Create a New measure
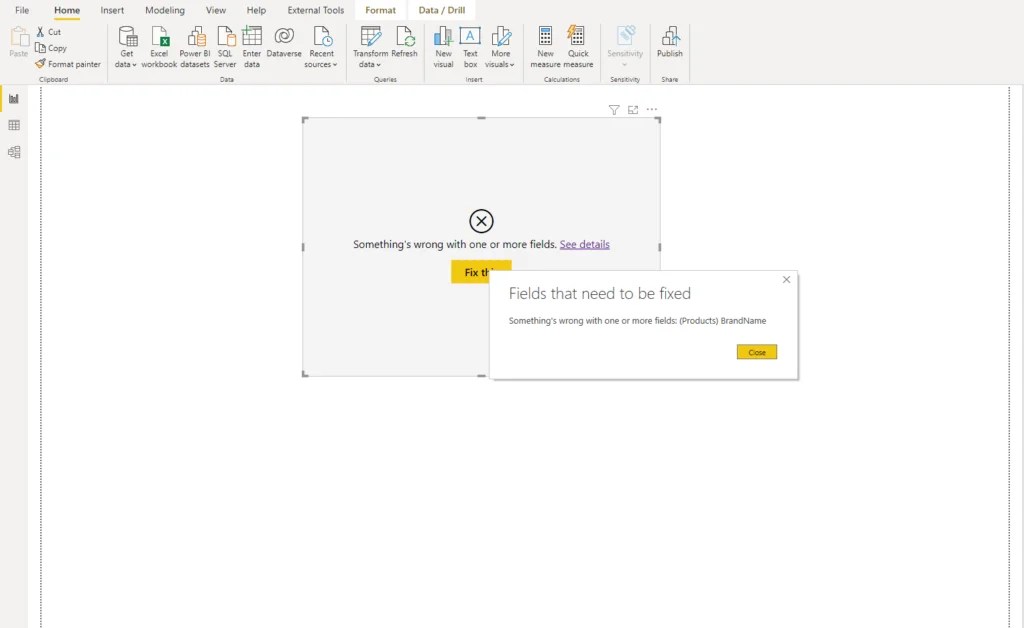The image size is (1024, 628). tap(545, 47)
